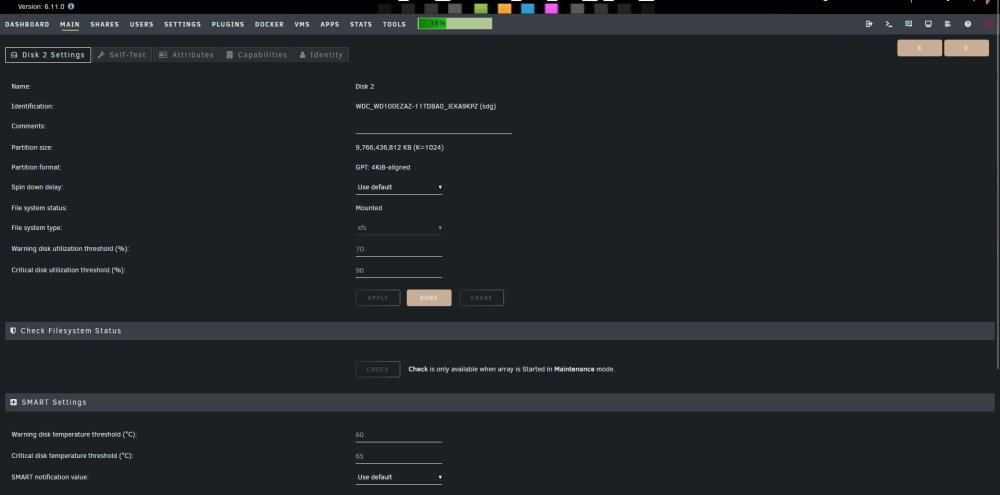The width and height of the screenshot is (1000, 495).
Task: Go to the Users menu
Action: click(142, 24)
